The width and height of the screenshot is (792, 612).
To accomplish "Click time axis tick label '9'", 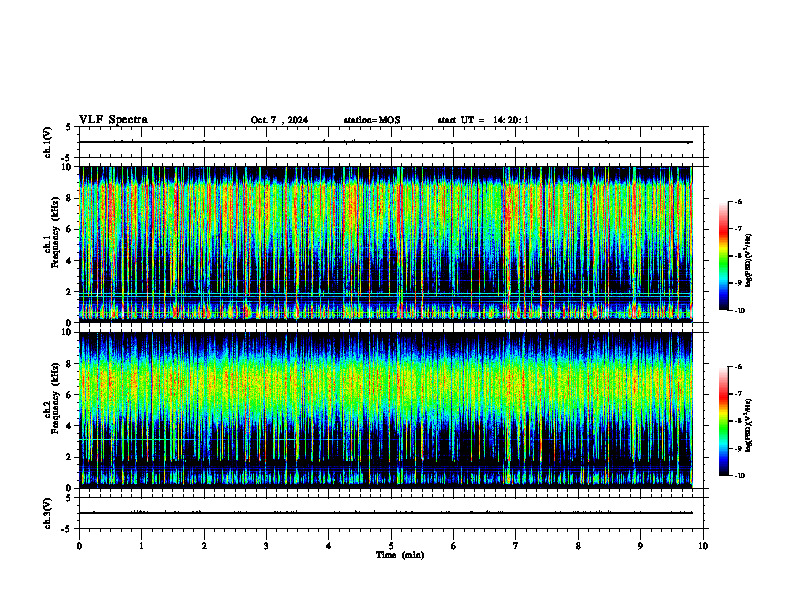I will point(640,546).
